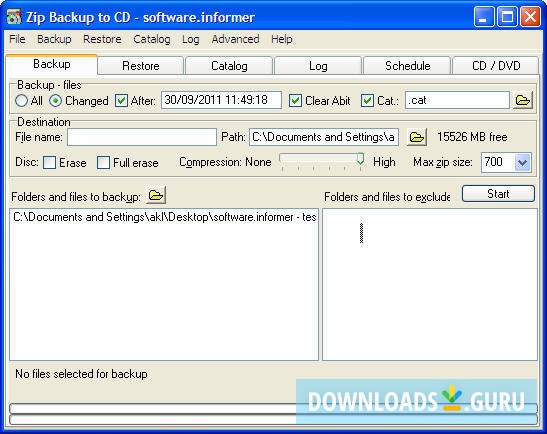Open the Catalog menu

tap(152, 39)
